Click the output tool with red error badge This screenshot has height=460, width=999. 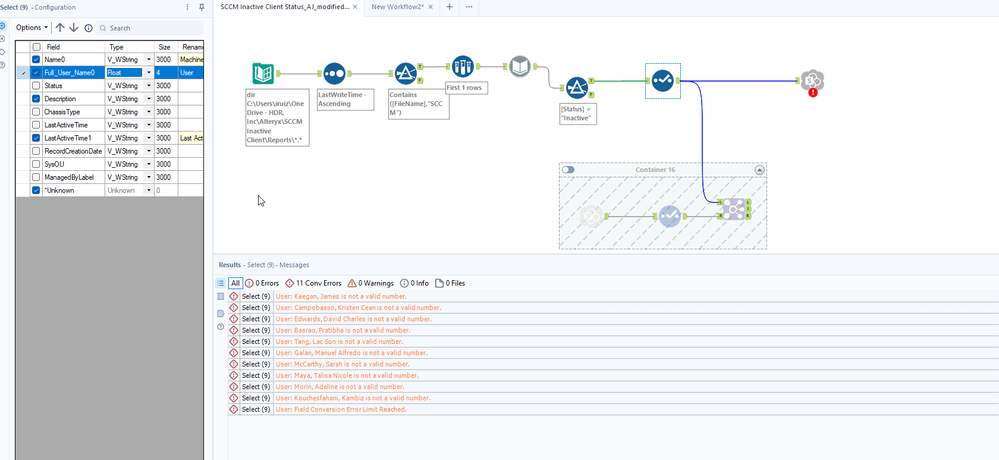coord(812,82)
